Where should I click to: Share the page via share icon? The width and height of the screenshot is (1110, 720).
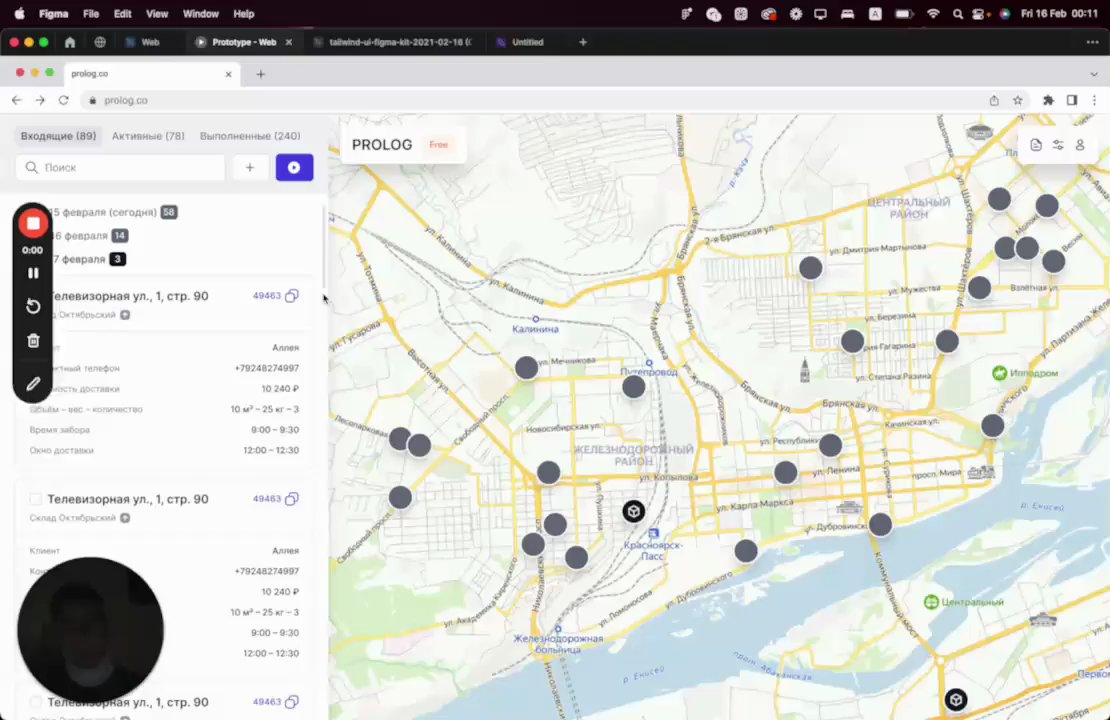pos(994,101)
